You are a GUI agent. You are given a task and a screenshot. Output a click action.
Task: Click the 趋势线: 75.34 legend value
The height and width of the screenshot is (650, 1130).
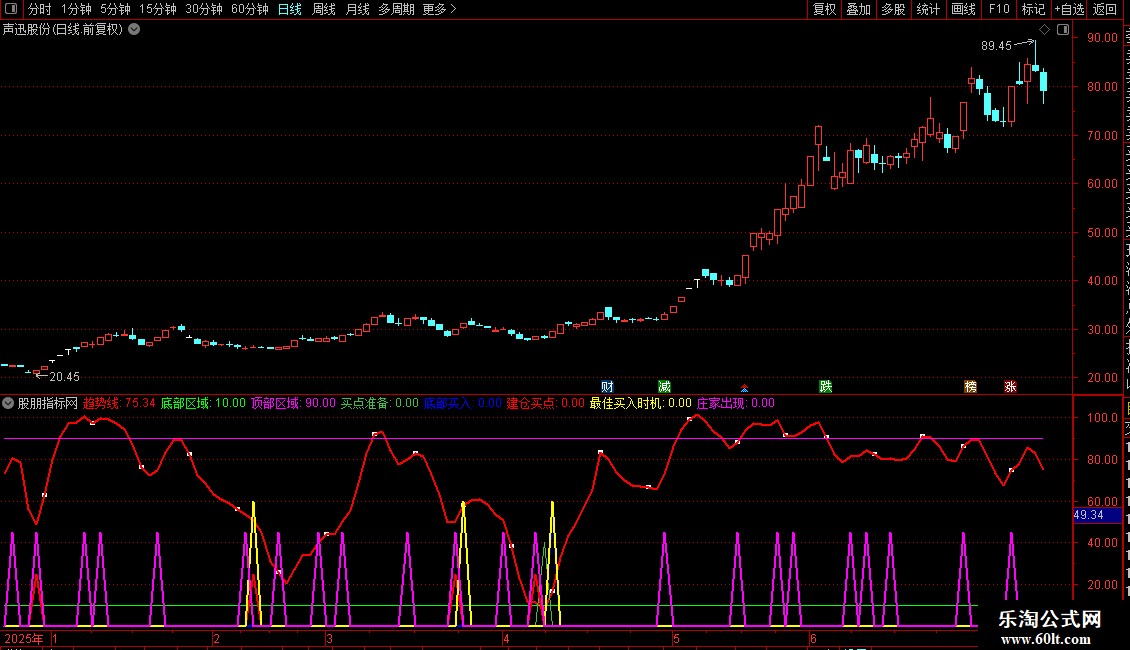click(119, 404)
